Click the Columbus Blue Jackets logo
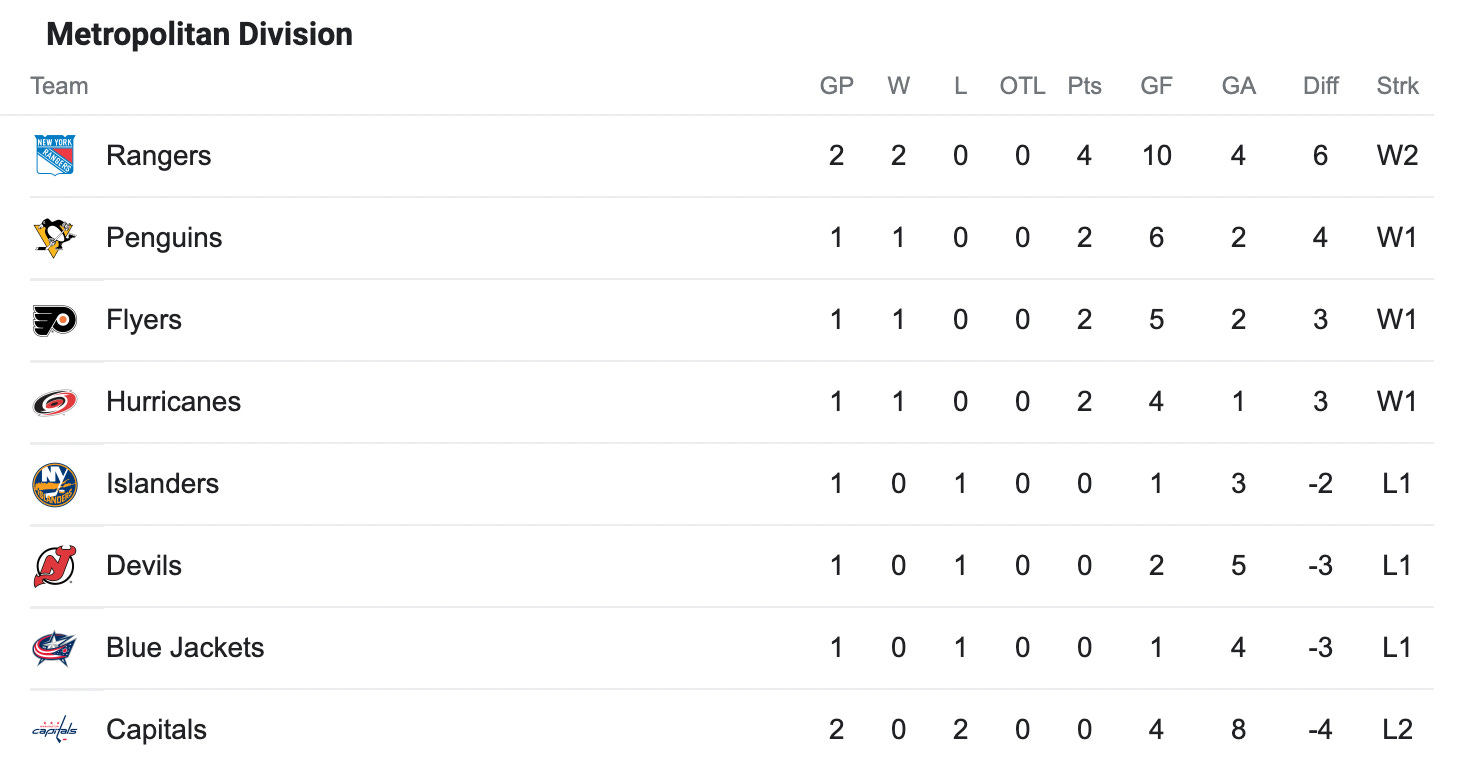 [x=55, y=648]
